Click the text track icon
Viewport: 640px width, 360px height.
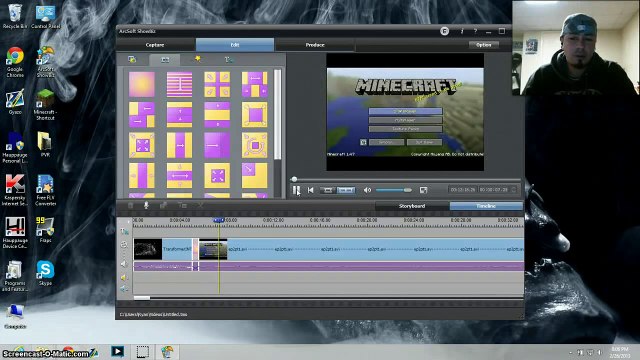point(124,231)
